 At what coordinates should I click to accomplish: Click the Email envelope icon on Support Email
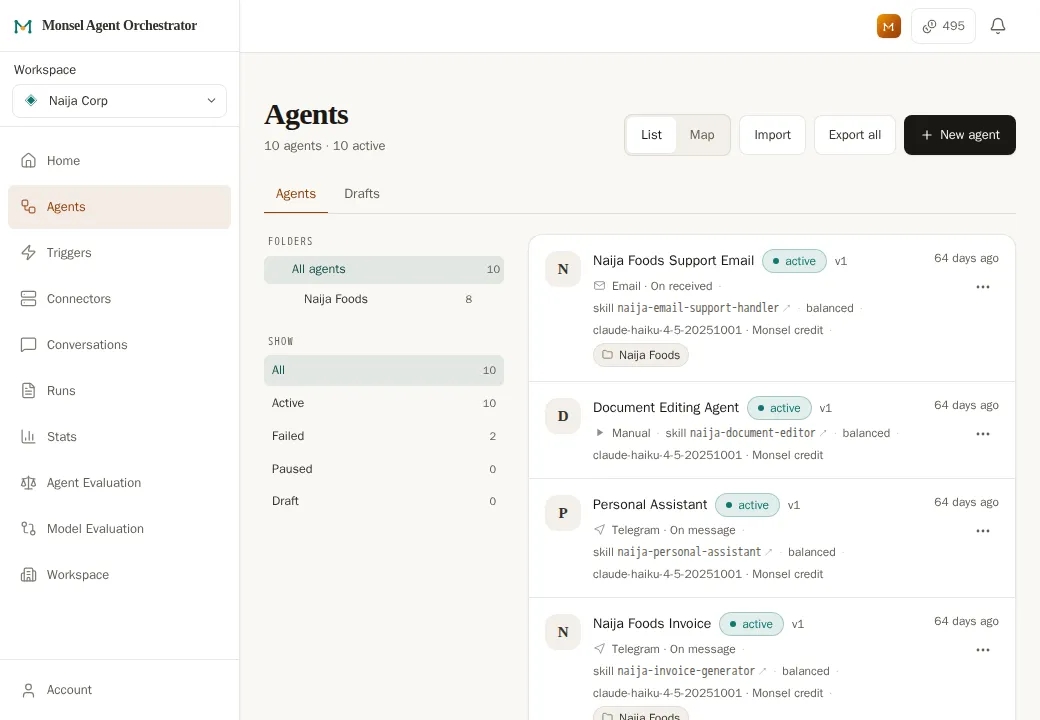click(x=600, y=286)
